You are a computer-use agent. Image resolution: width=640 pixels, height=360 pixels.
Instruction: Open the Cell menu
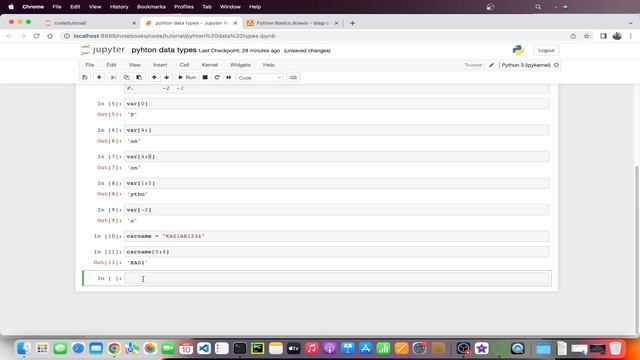[184, 65]
